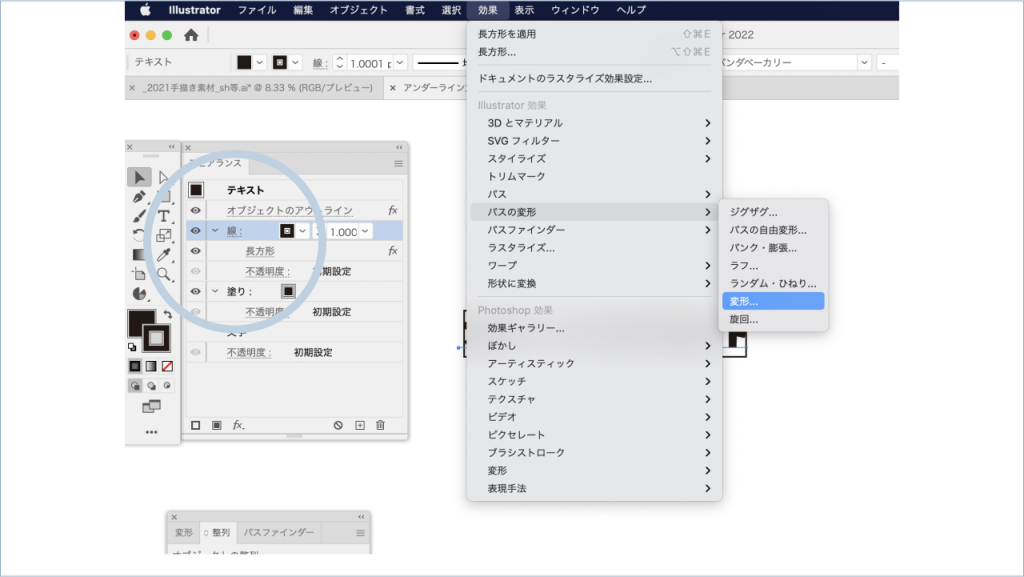
Task: Hide the オブジェクトのアウトライン effect
Action: pyautogui.click(x=195, y=210)
